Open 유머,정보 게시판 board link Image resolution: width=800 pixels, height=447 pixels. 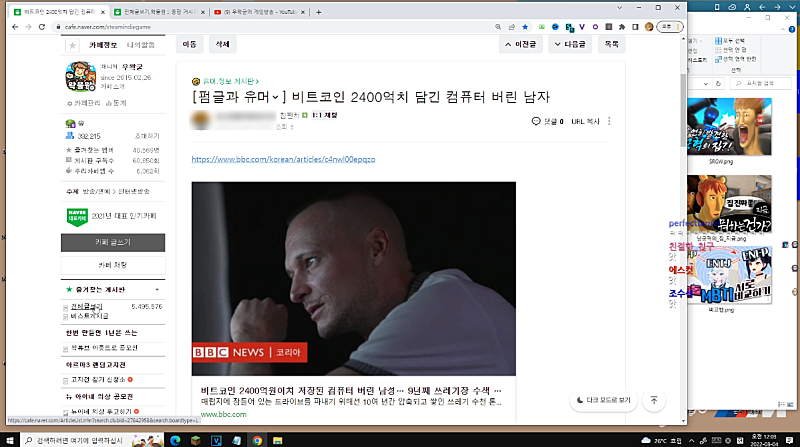pos(231,82)
